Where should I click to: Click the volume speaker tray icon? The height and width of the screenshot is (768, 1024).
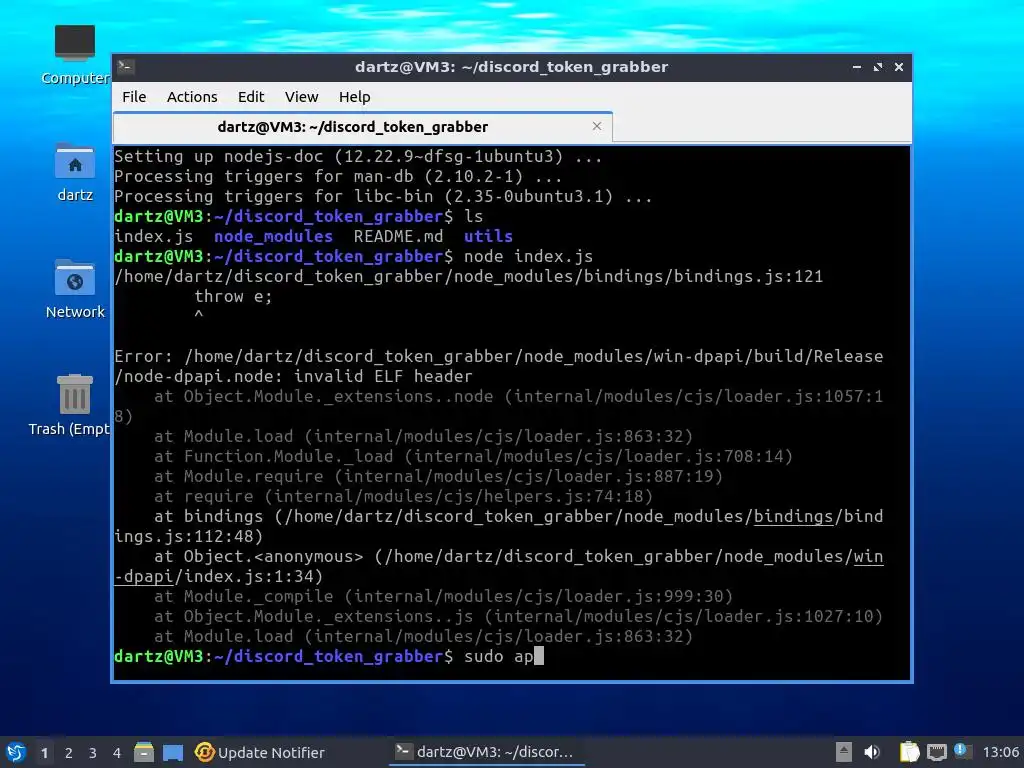[x=872, y=752]
